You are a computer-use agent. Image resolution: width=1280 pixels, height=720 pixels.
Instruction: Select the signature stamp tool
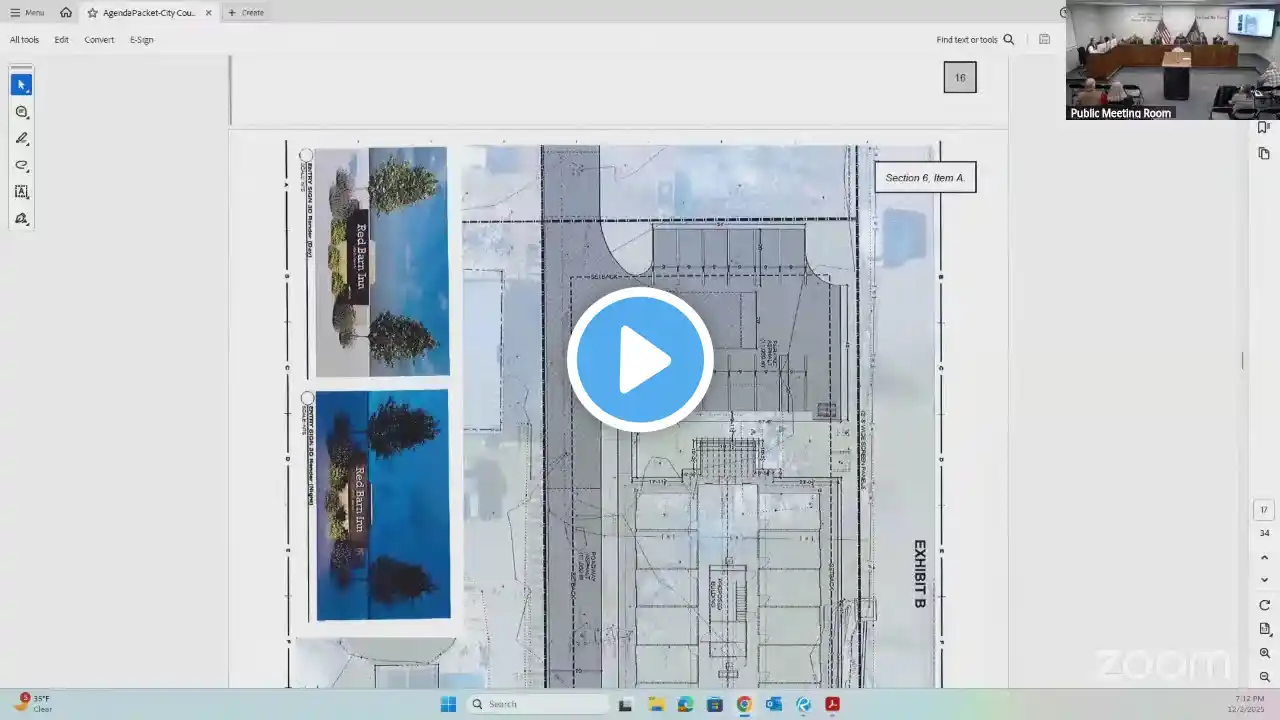(21, 218)
